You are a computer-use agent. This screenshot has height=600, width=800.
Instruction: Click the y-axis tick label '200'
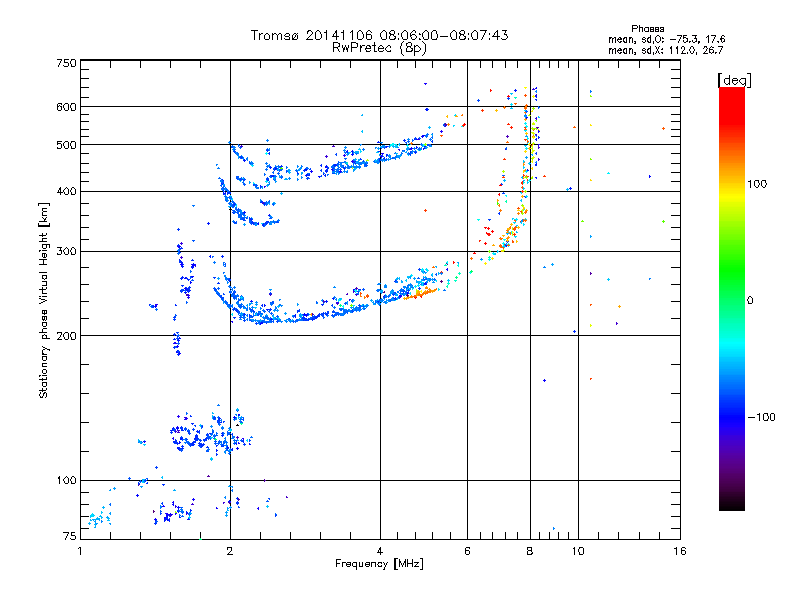pos(66,336)
